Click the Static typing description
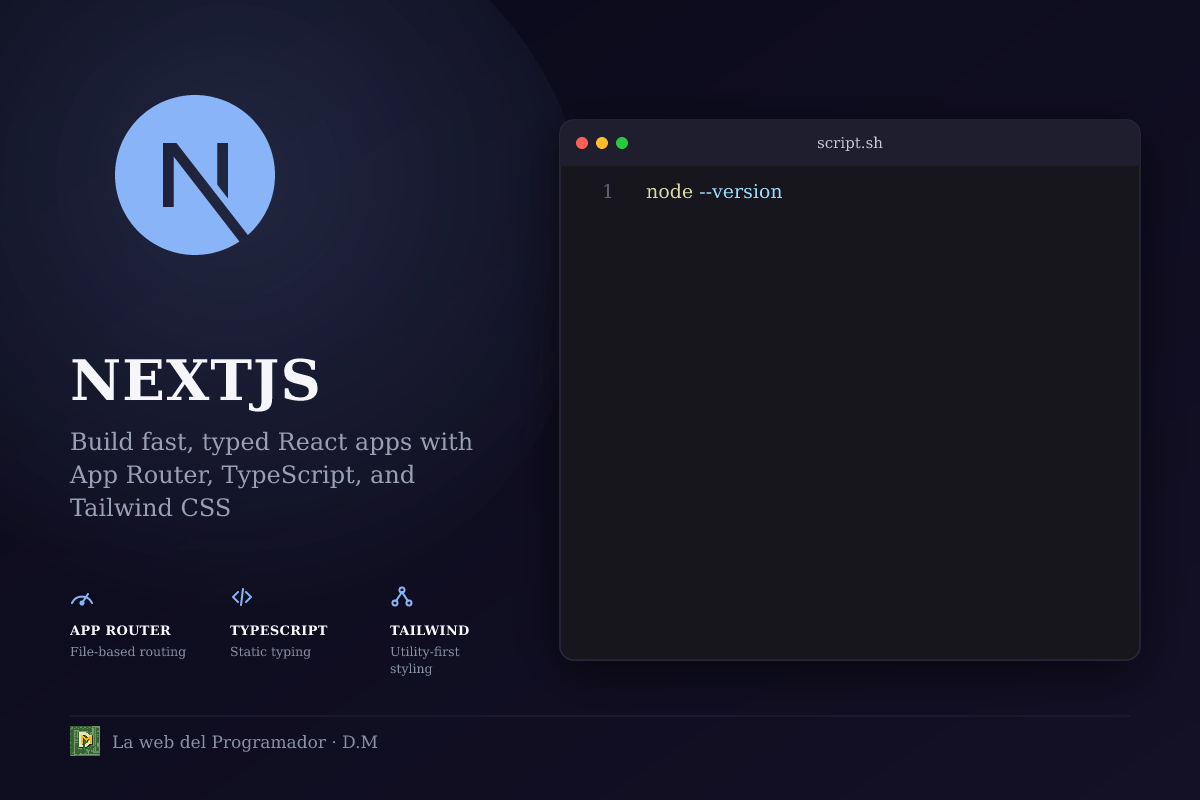The image size is (1200, 800). pos(270,652)
